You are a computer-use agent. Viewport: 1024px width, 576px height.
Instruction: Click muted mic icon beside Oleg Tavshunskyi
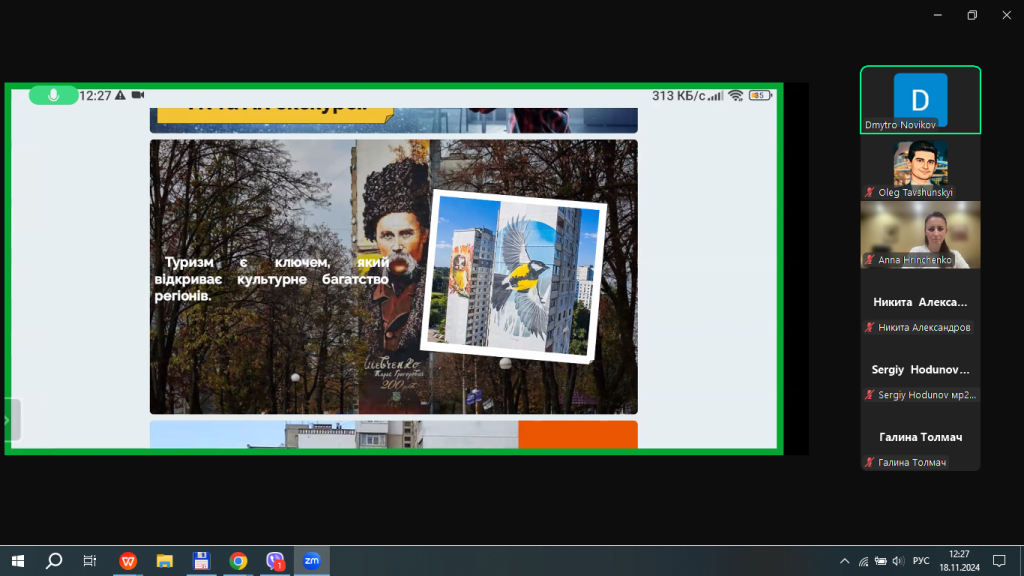(x=870, y=192)
